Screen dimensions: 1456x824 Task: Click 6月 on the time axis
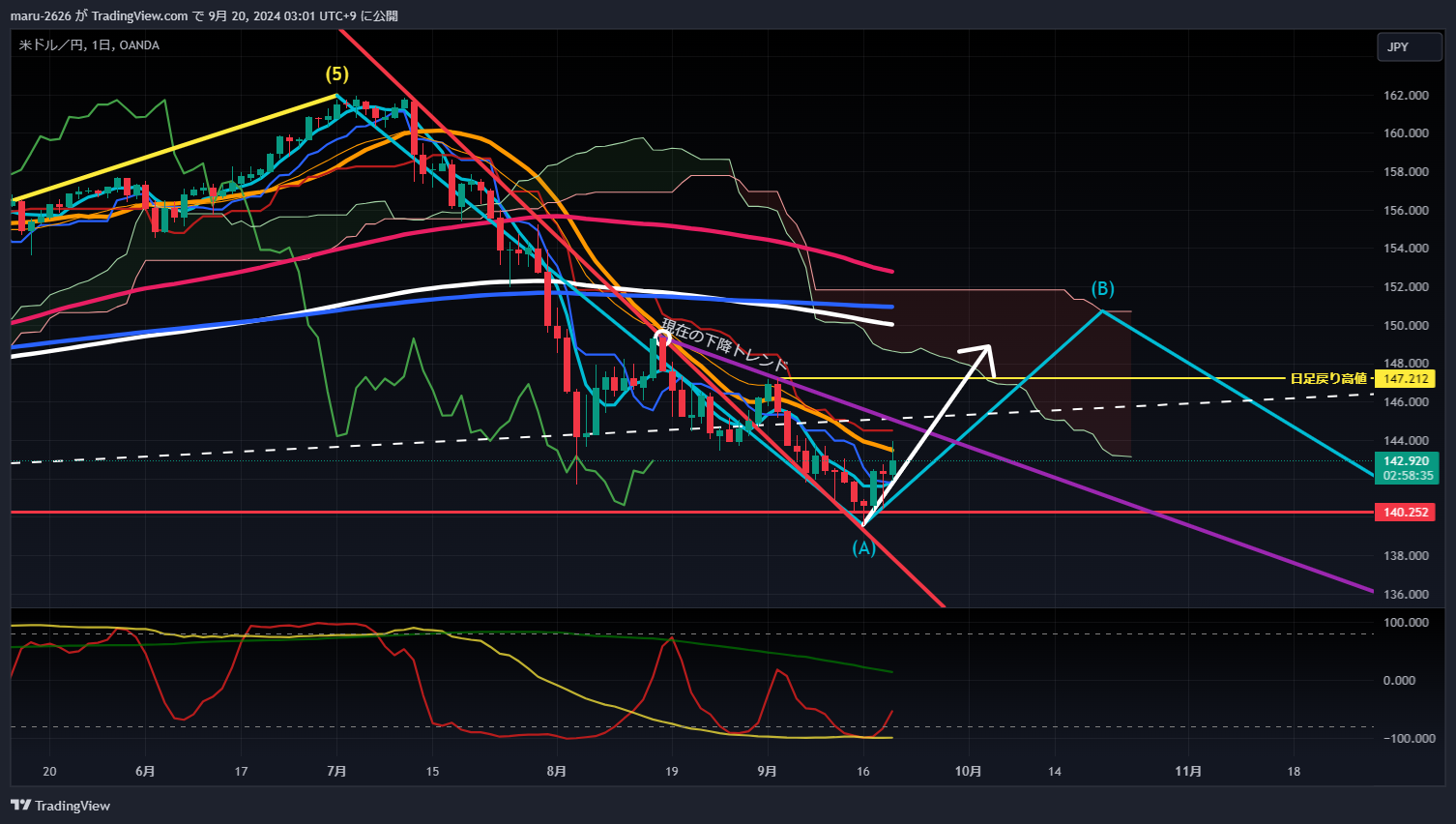pyautogui.click(x=145, y=772)
